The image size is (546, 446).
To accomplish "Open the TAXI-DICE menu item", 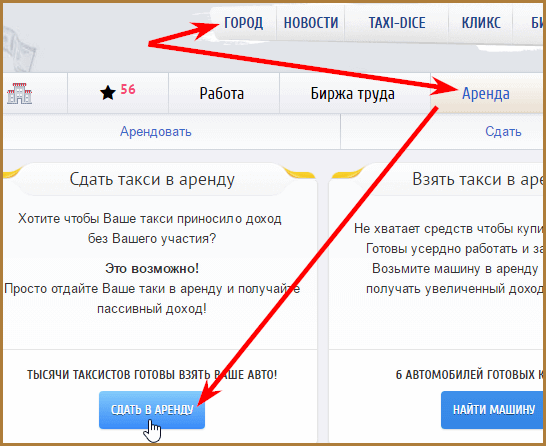I will coord(397,23).
